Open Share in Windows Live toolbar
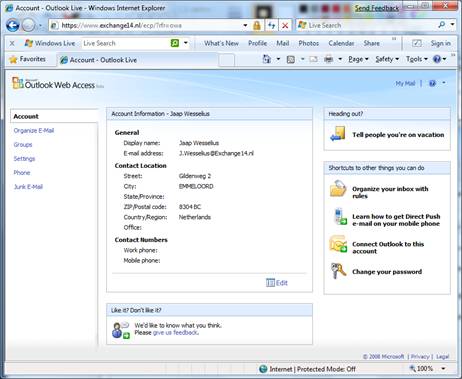Screen dimensions: 462x379 pos(372,43)
